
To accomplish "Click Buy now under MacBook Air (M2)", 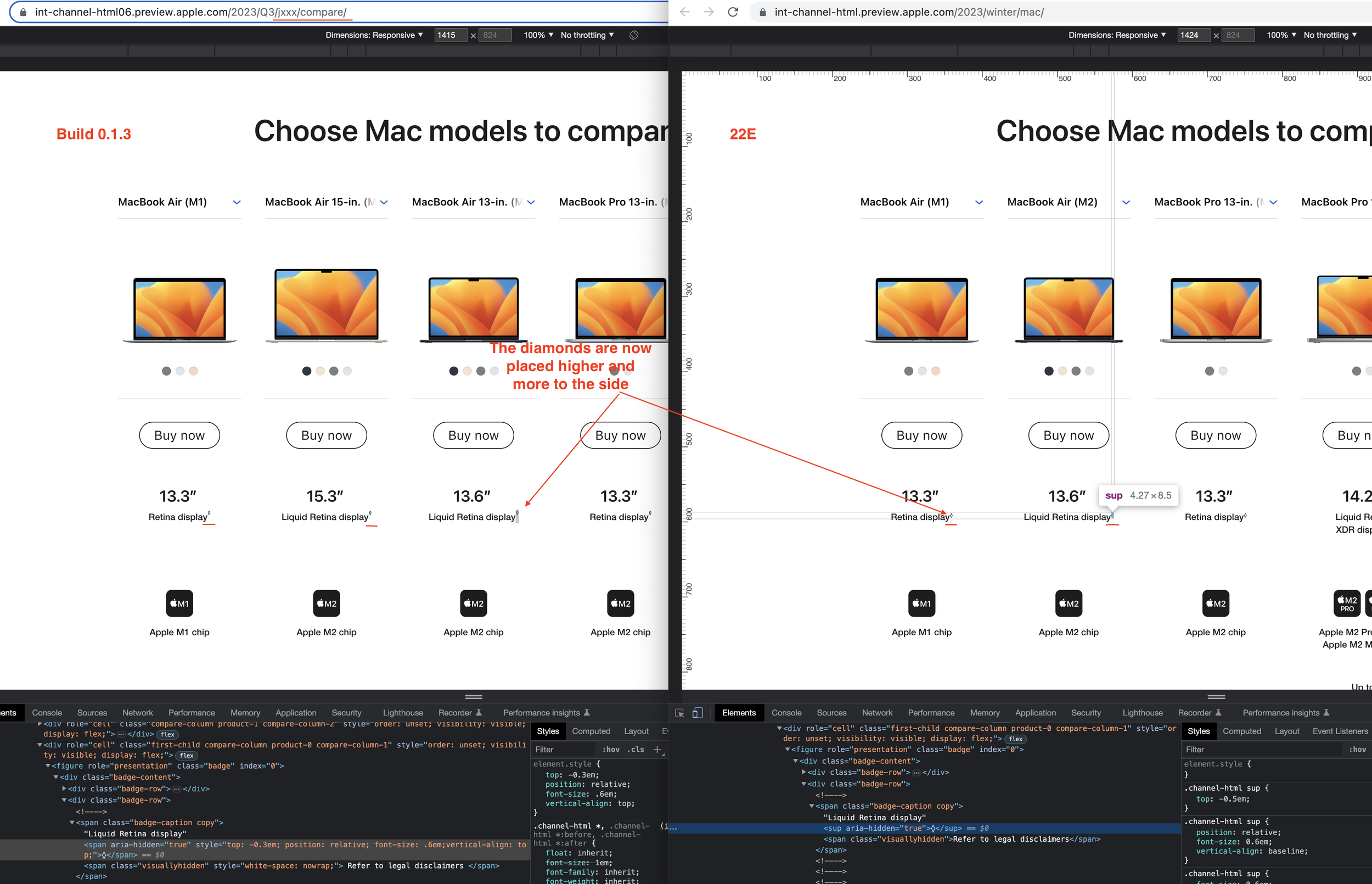I will (1068, 435).
